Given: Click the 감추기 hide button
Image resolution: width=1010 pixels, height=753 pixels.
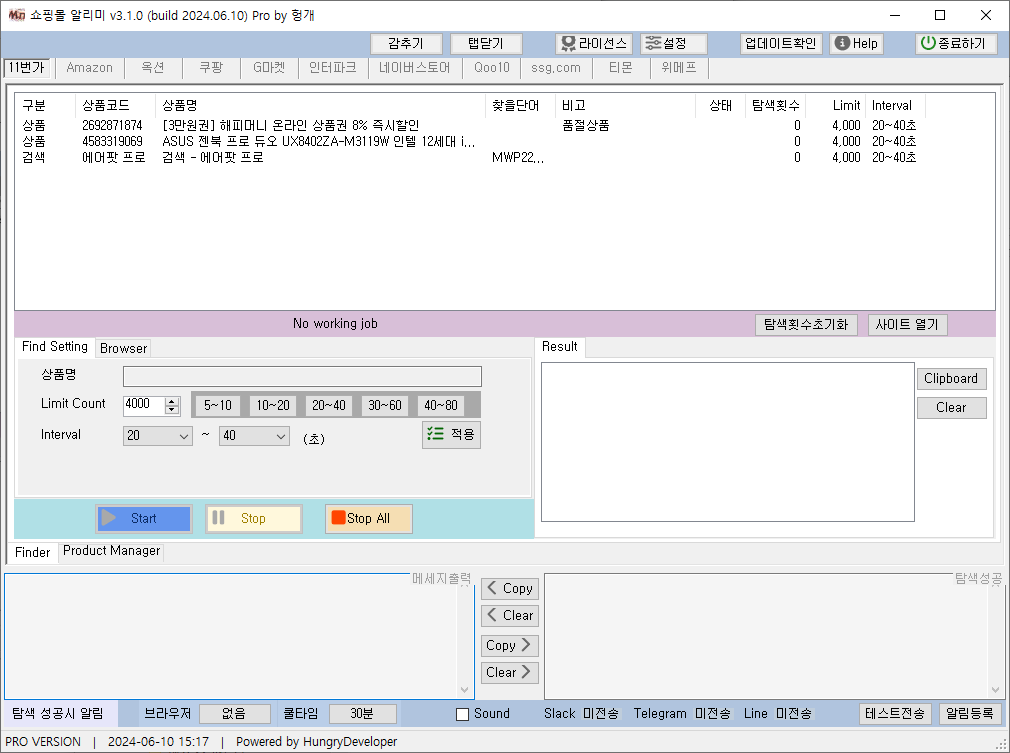Looking at the screenshot, I should tap(406, 44).
